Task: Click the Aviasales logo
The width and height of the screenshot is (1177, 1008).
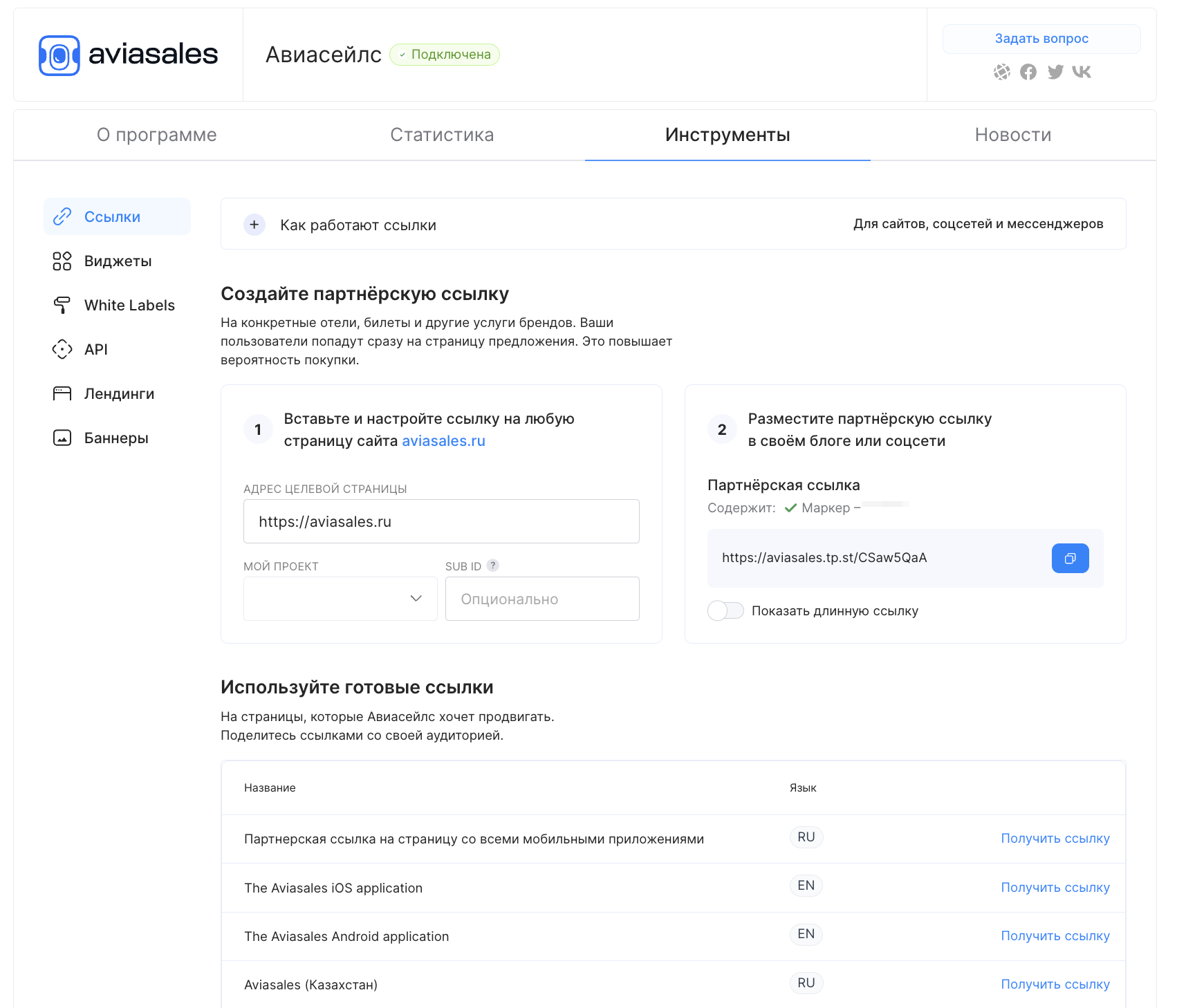Action: [x=129, y=55]
